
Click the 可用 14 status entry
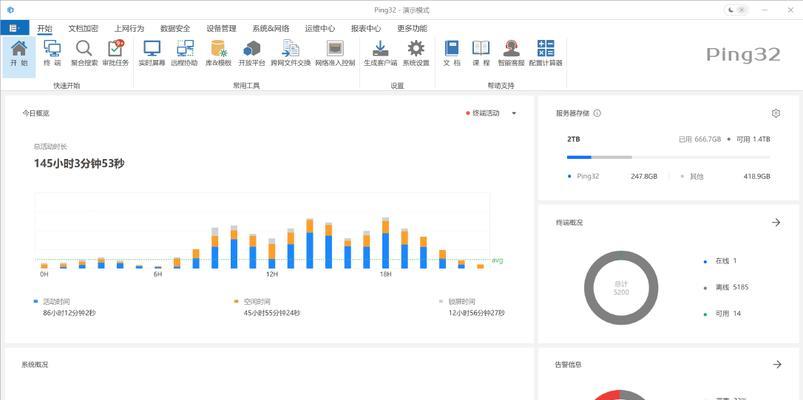point(723,313)
